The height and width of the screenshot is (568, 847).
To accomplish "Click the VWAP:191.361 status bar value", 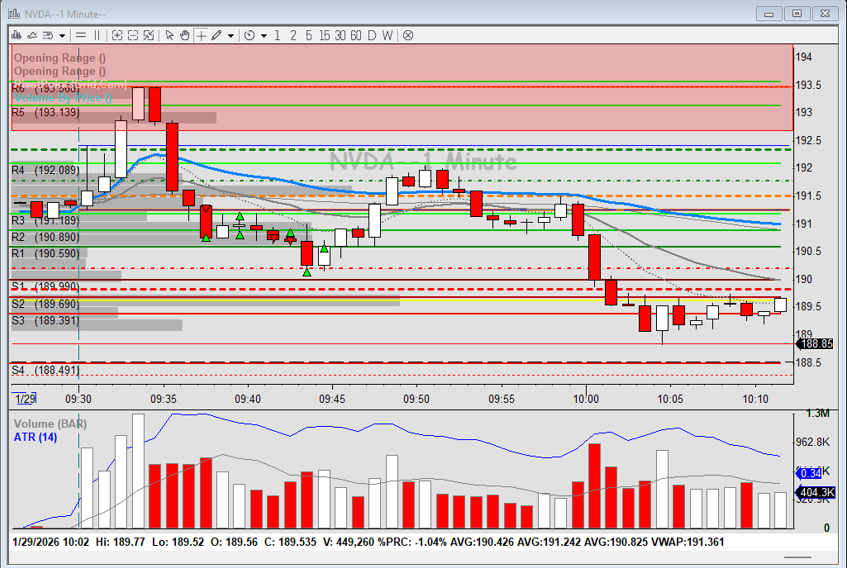I will (x=688, y=542).
